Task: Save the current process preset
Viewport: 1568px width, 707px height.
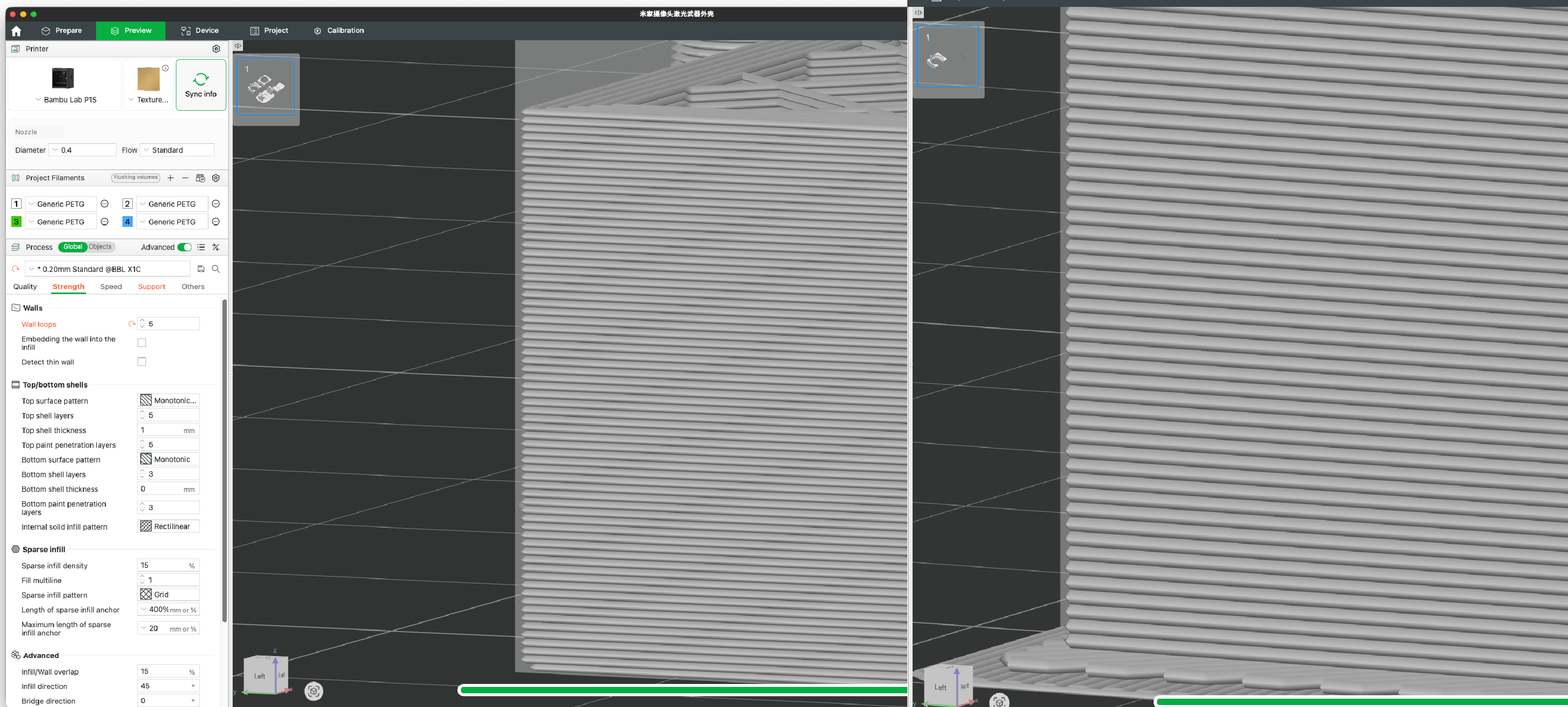Action: [x=201, y=268]
